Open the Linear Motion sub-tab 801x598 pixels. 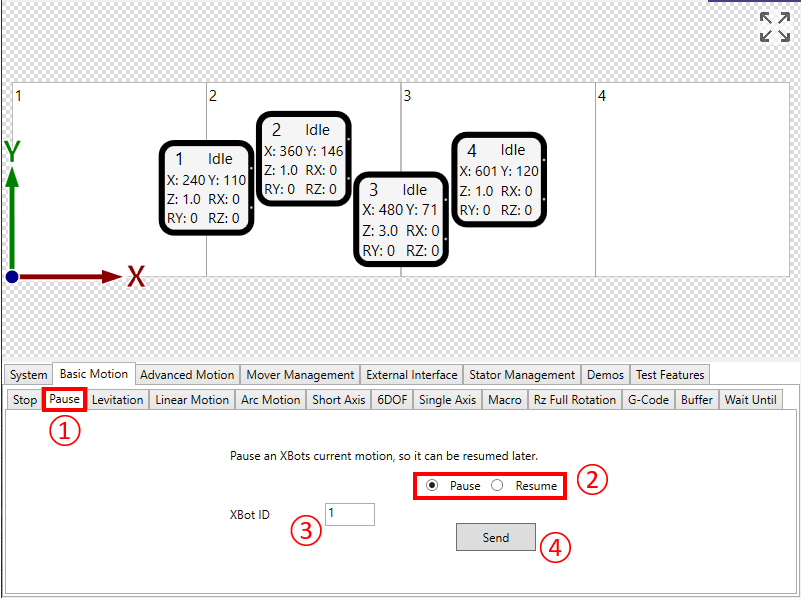coord(192,400)
